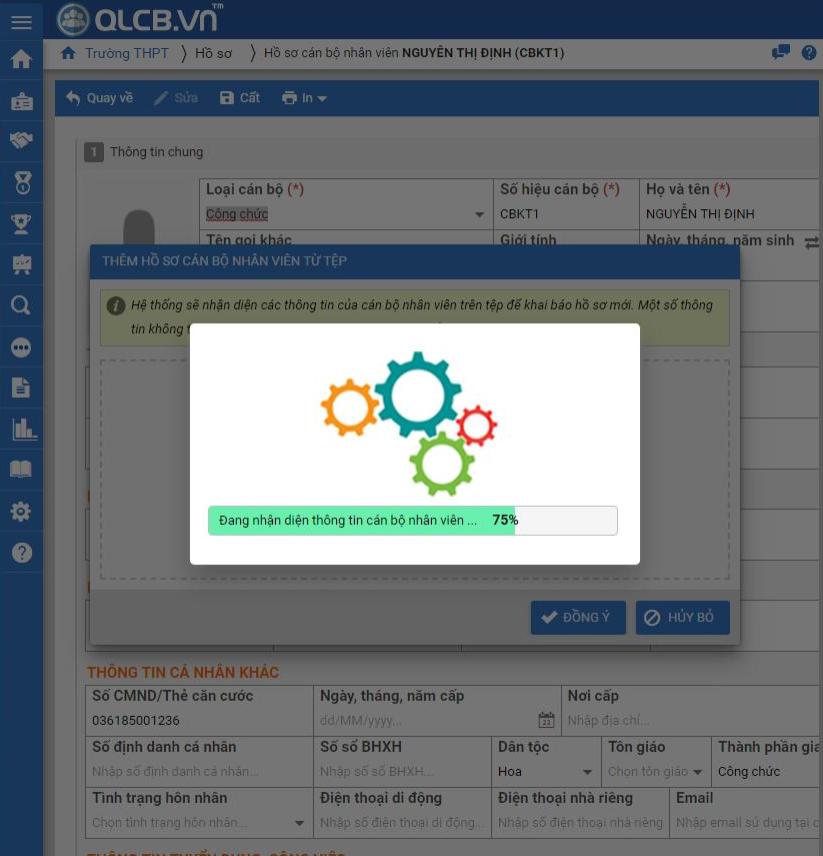The height and width of the screenshot is (856, 823).
Task: Open the Dân tộc dropdown showing Hoa
Action: (587, 772)
